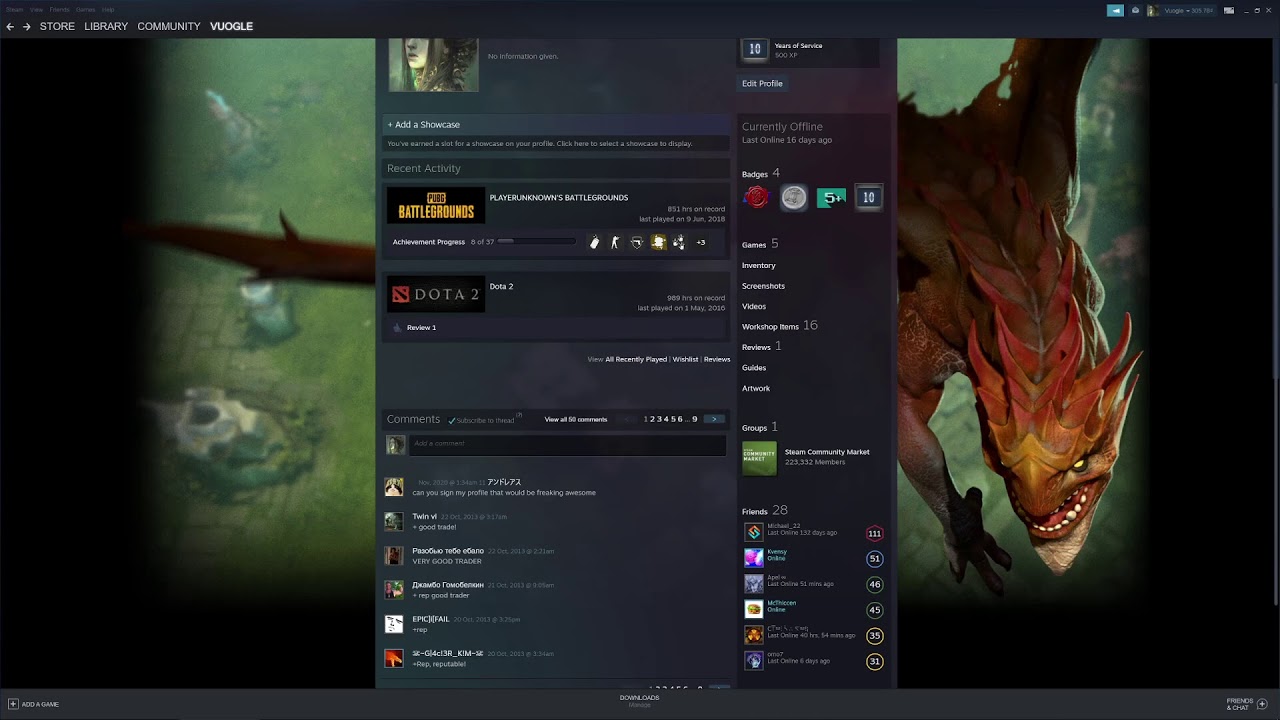
Task: Click the Add a comment field
Action: click(x=567, y=444)
